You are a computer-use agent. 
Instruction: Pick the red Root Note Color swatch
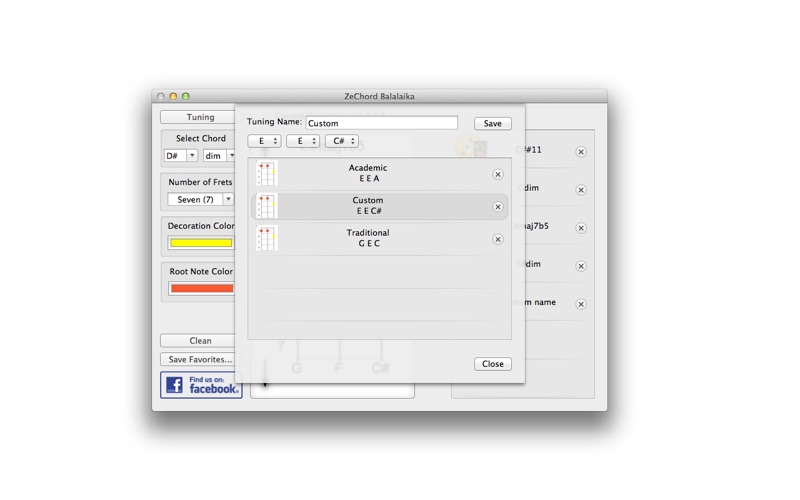click(x=202, y=288)
